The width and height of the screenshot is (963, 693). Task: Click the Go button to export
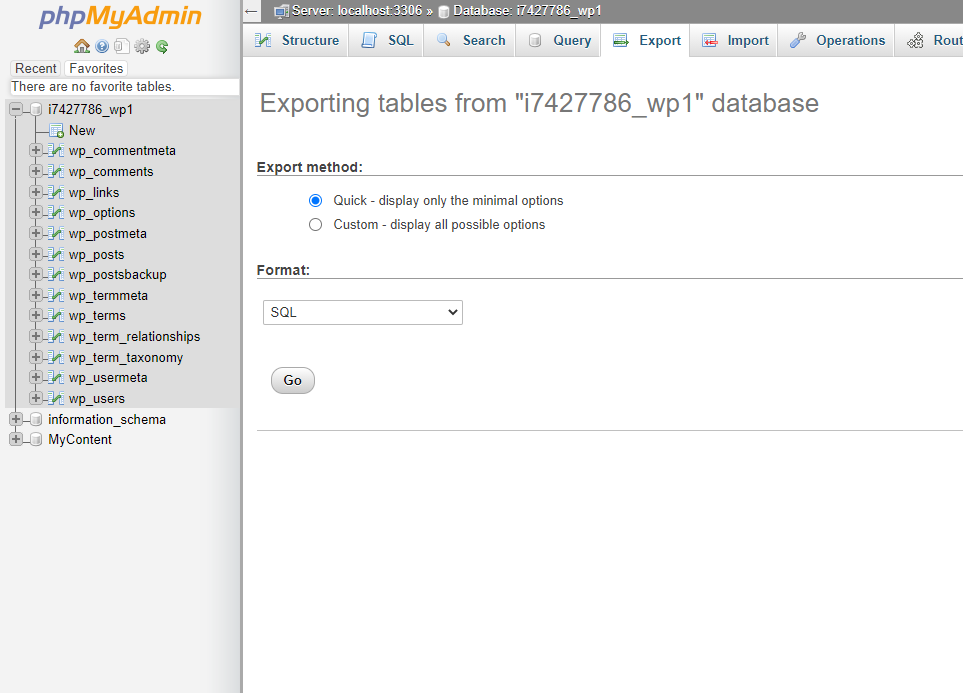coord(293,380)
